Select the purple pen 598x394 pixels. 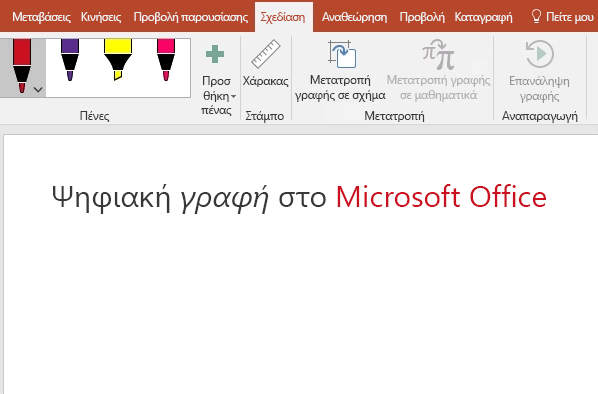pyautogui.click(x=70, y=60)
